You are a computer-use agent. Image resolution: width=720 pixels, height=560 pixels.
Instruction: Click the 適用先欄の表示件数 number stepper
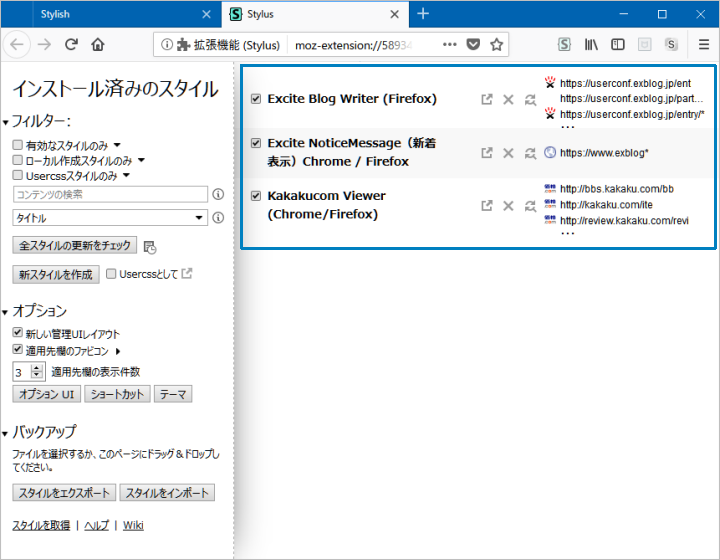(29, 372)
